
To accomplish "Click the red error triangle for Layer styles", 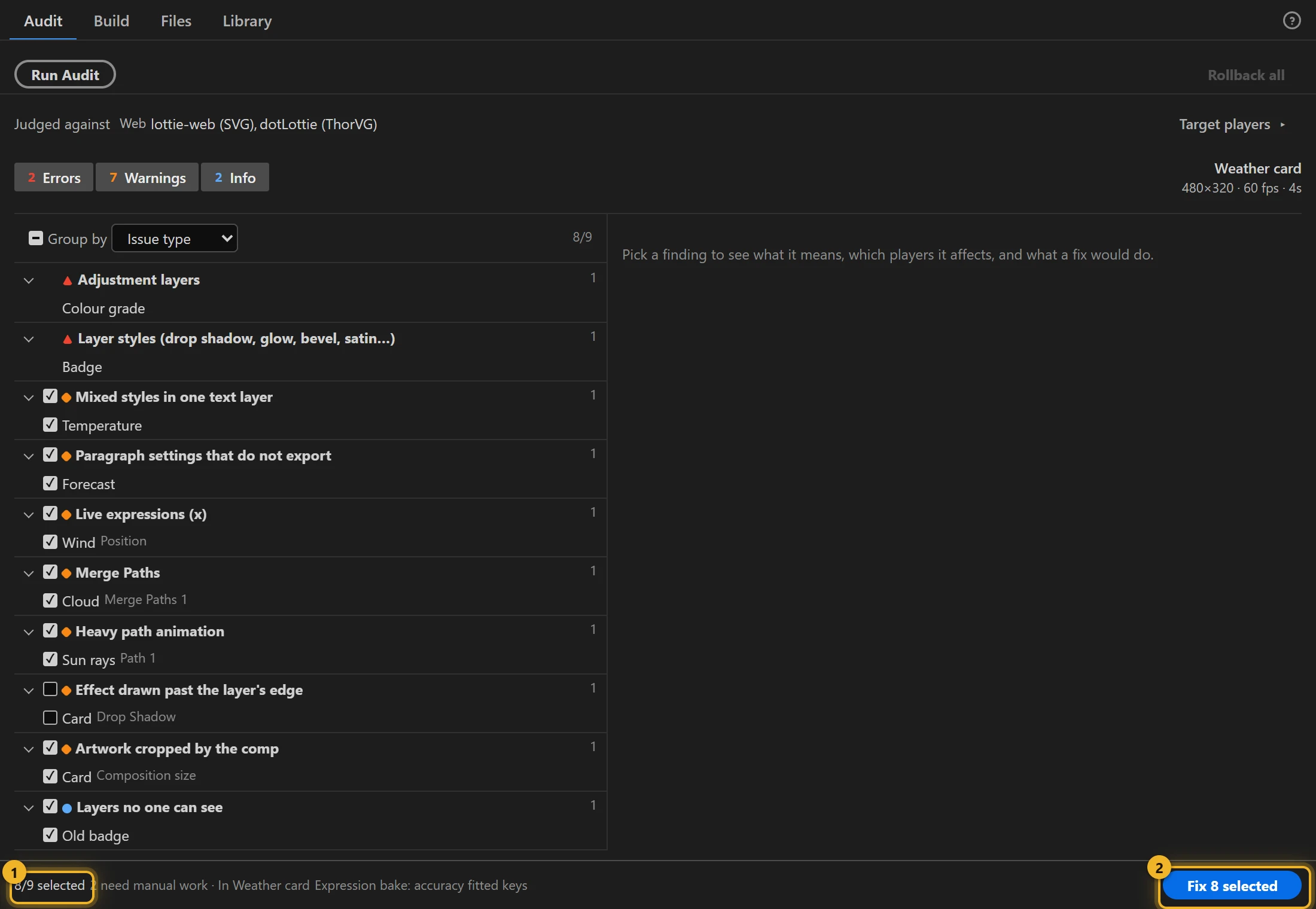I will (68, 339).
